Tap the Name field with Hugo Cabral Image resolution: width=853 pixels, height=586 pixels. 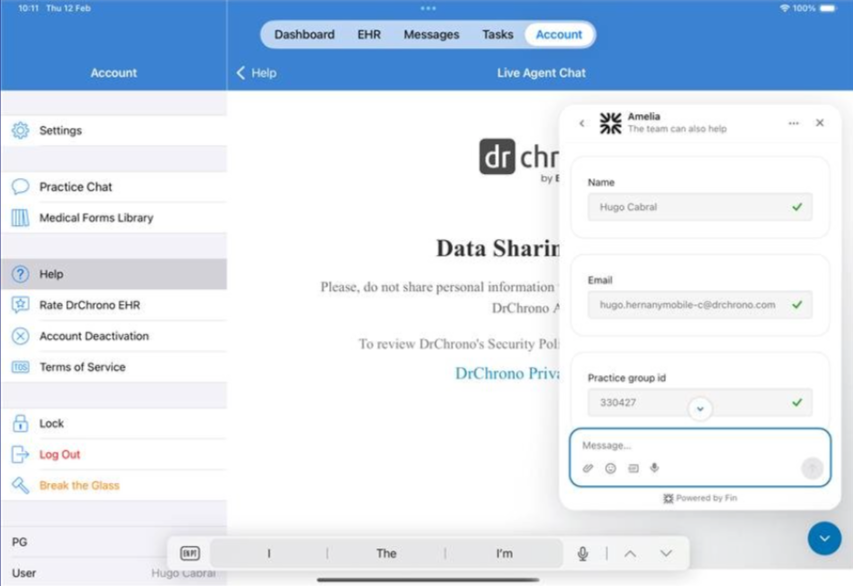tap(700, 207)
